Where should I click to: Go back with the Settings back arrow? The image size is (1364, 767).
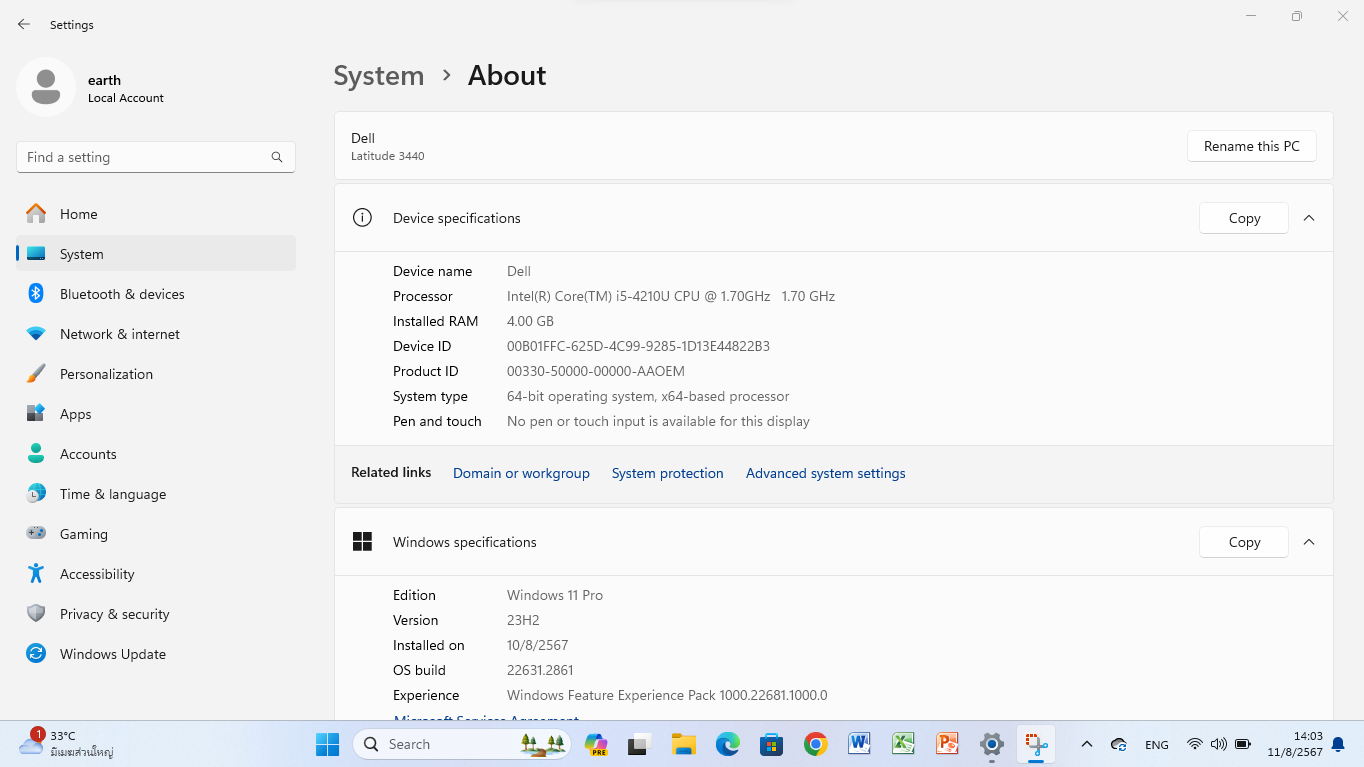click(x=24, y=24)
